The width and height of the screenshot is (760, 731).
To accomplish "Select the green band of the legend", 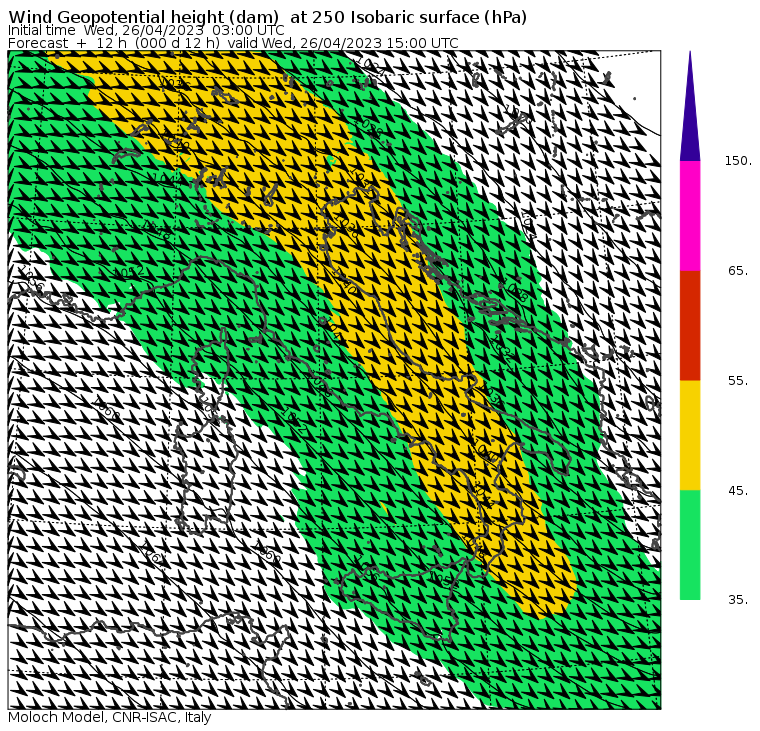I will coord(690,545).
